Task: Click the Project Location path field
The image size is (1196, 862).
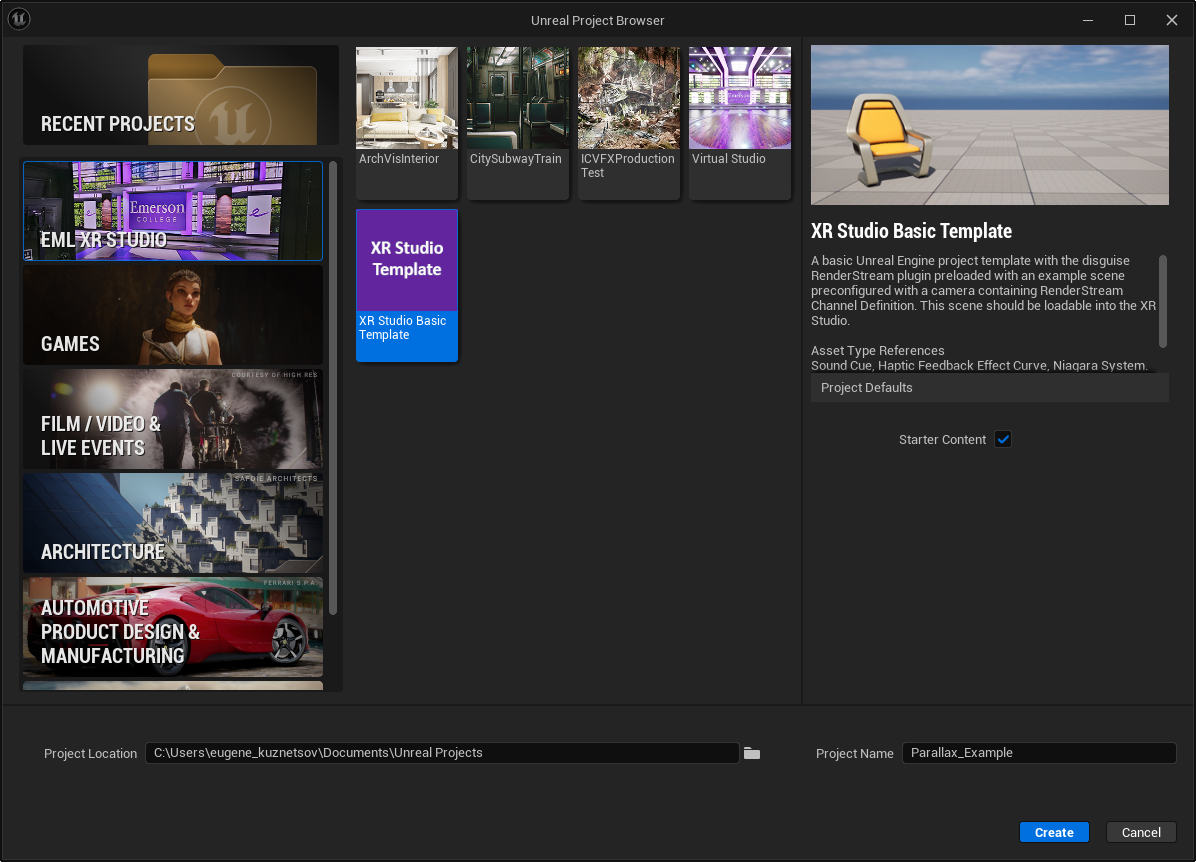Action: click(x=442, y=753)
